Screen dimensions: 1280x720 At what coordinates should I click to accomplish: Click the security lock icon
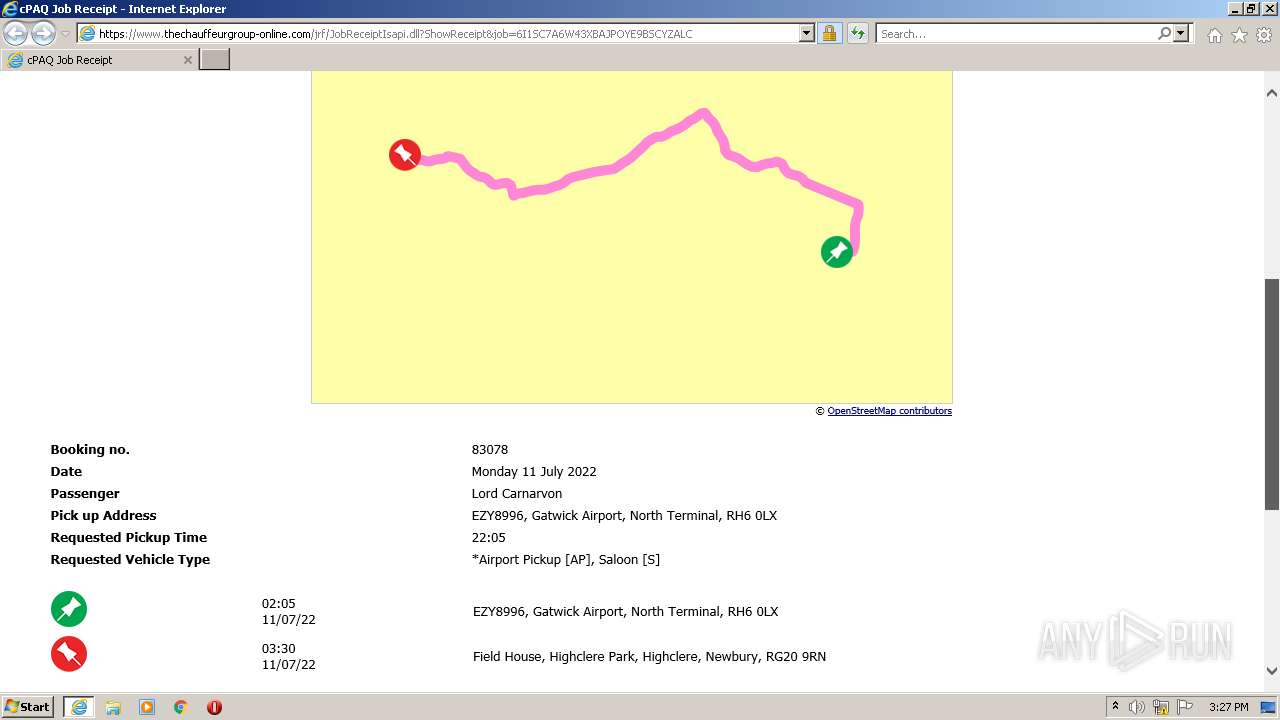(x=829, y=33)
